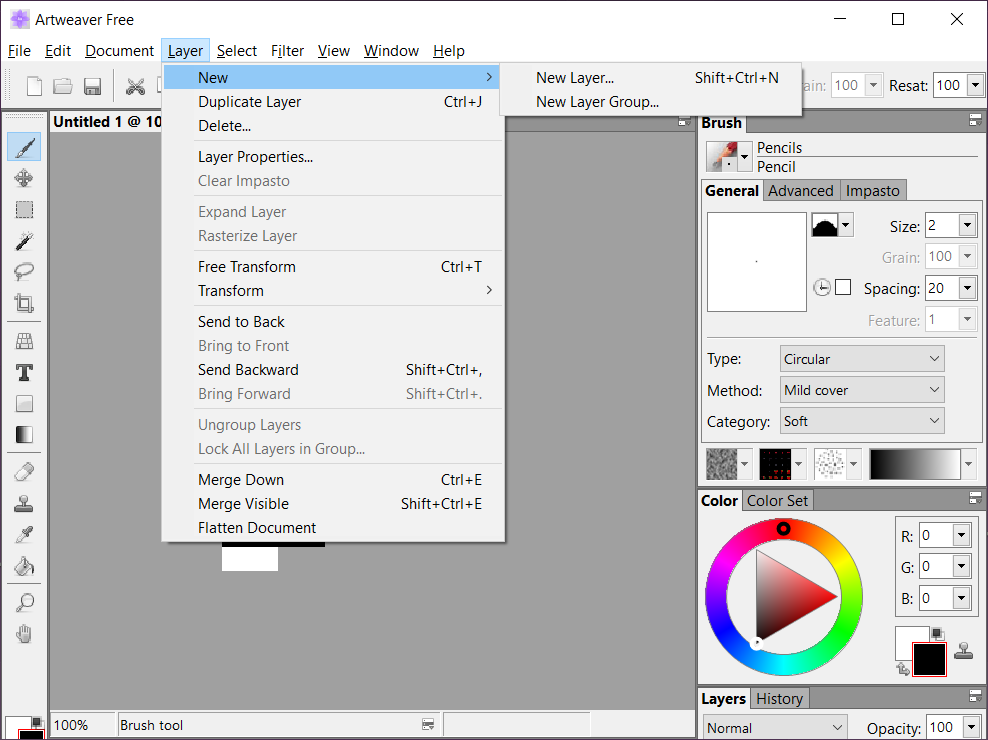Expand the Spacing value dropdown
The height and width of the screenshot is (740, 988).
pos(968,288)
